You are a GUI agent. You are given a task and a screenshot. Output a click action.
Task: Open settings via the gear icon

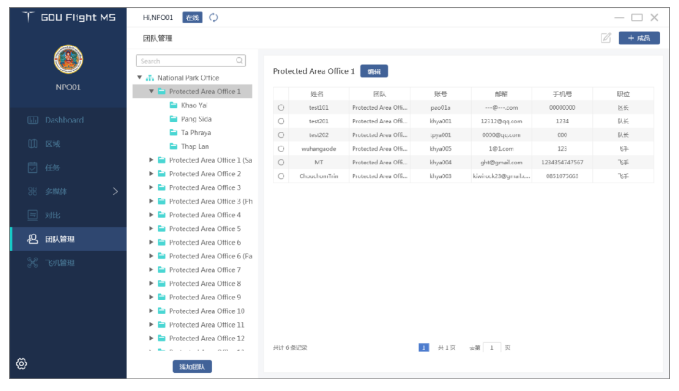22,363
